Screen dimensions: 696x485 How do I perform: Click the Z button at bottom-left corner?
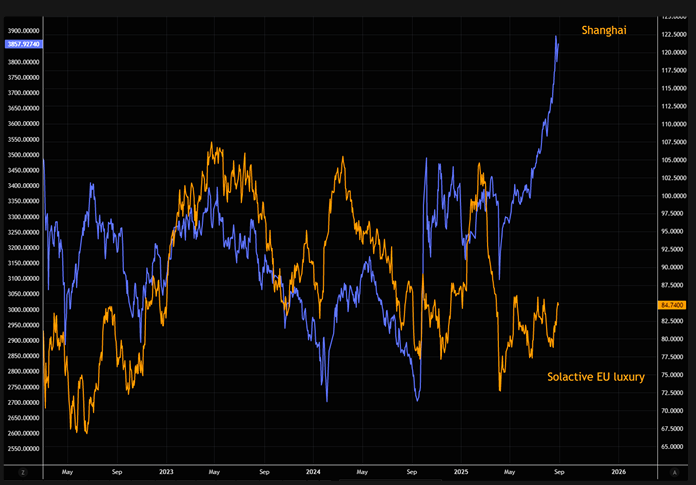coord(22,469)
